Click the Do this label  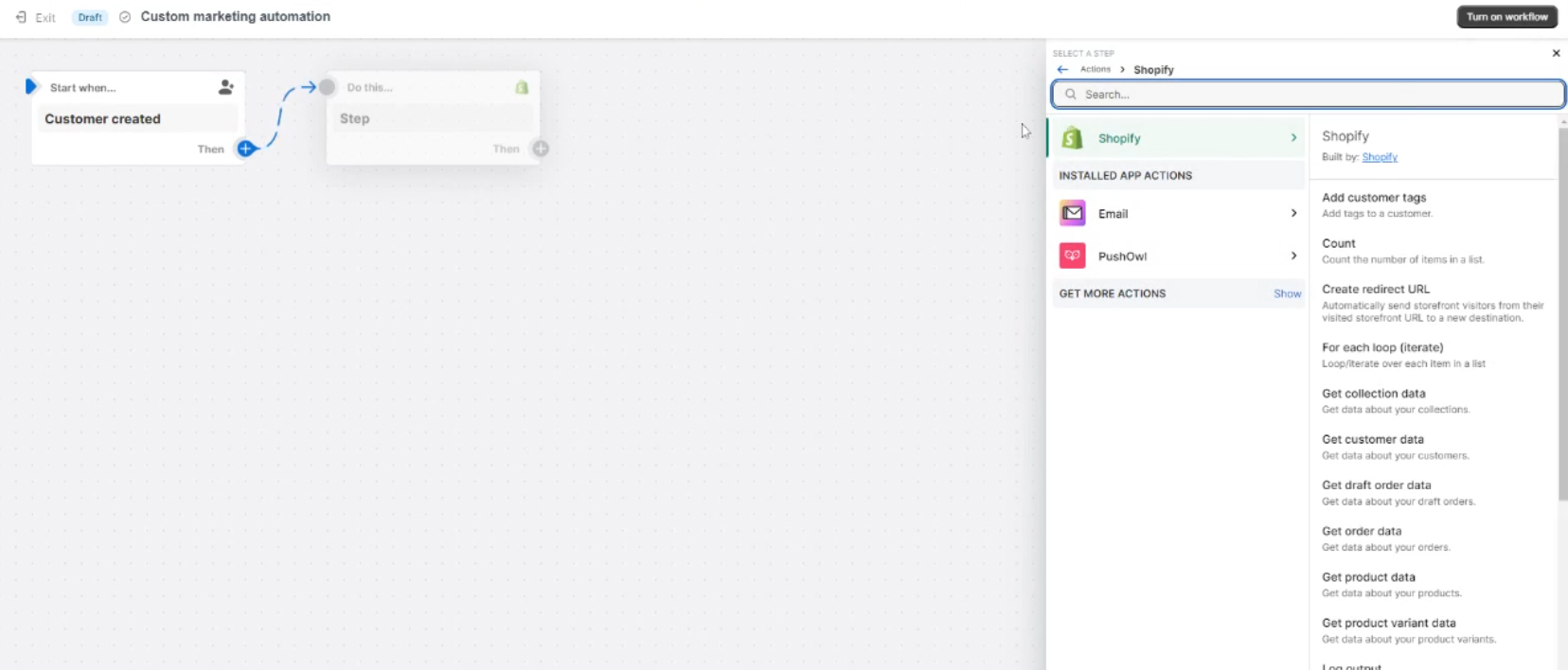tap(369, 87)
